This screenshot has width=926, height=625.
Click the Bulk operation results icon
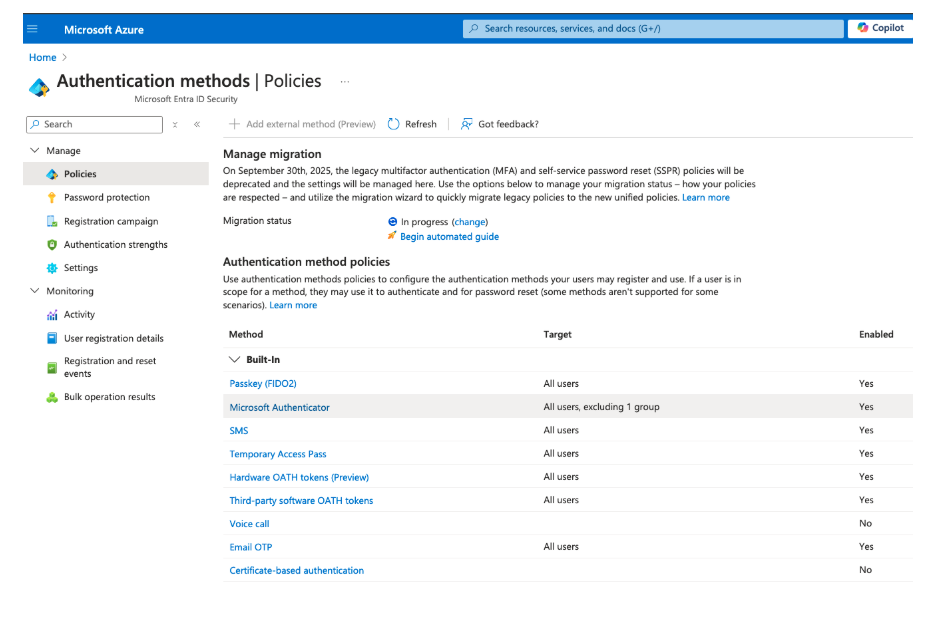[52, 397]
